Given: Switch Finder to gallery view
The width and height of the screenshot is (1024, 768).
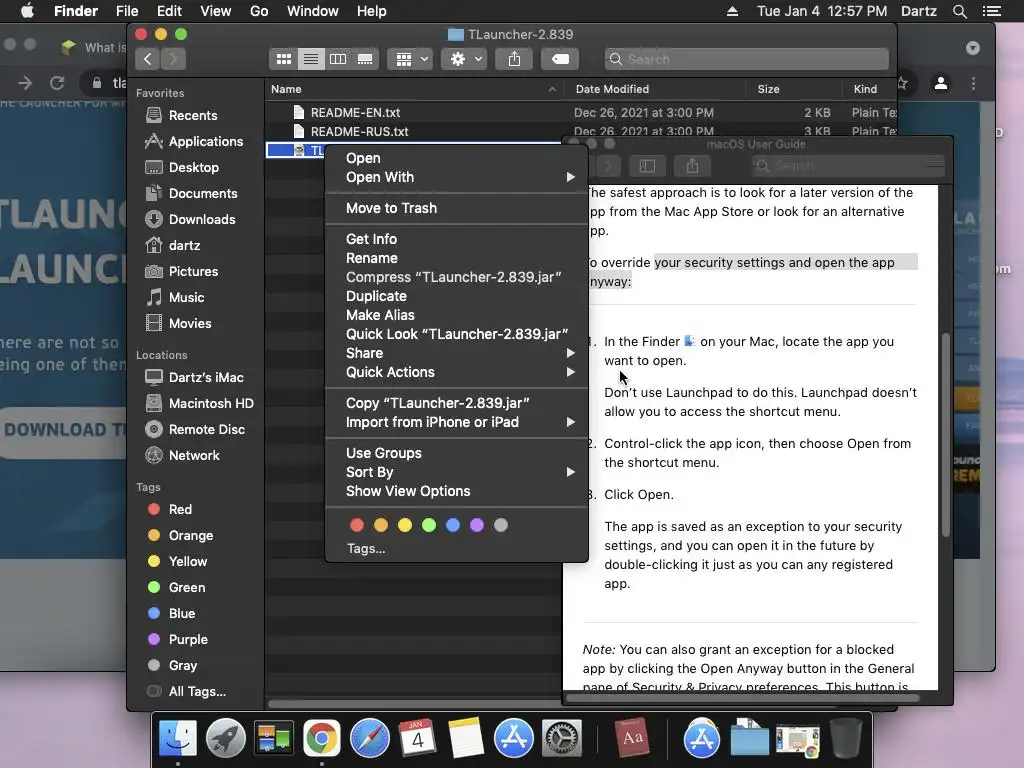Looking at the screenshot, I should point(365,59).
